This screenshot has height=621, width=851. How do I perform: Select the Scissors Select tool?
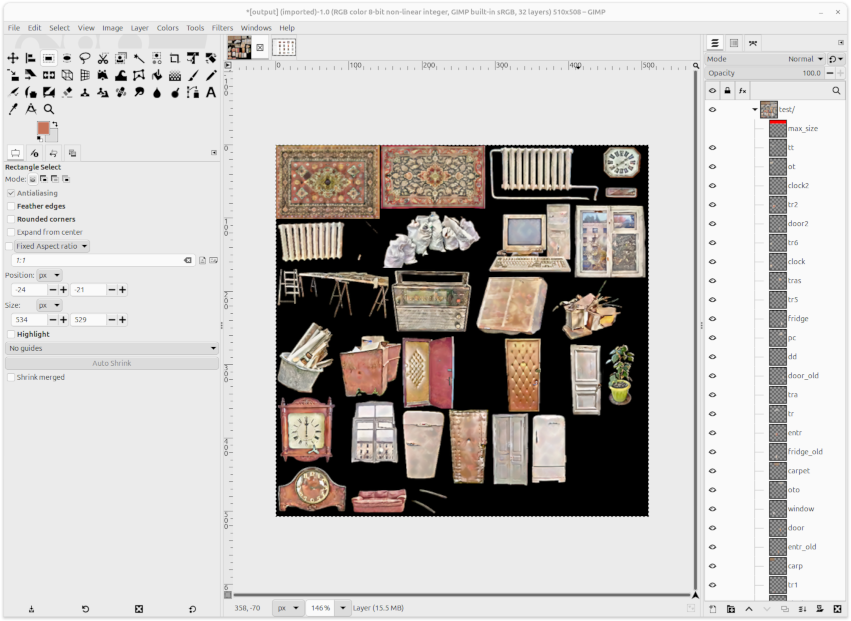(x=103, y=58)
